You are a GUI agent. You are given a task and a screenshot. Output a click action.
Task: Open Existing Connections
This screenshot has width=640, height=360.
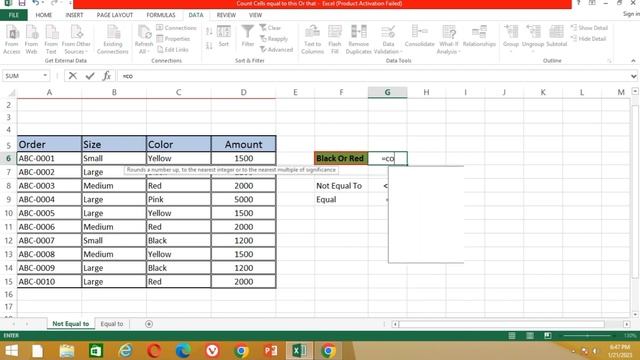click(113, 39)
